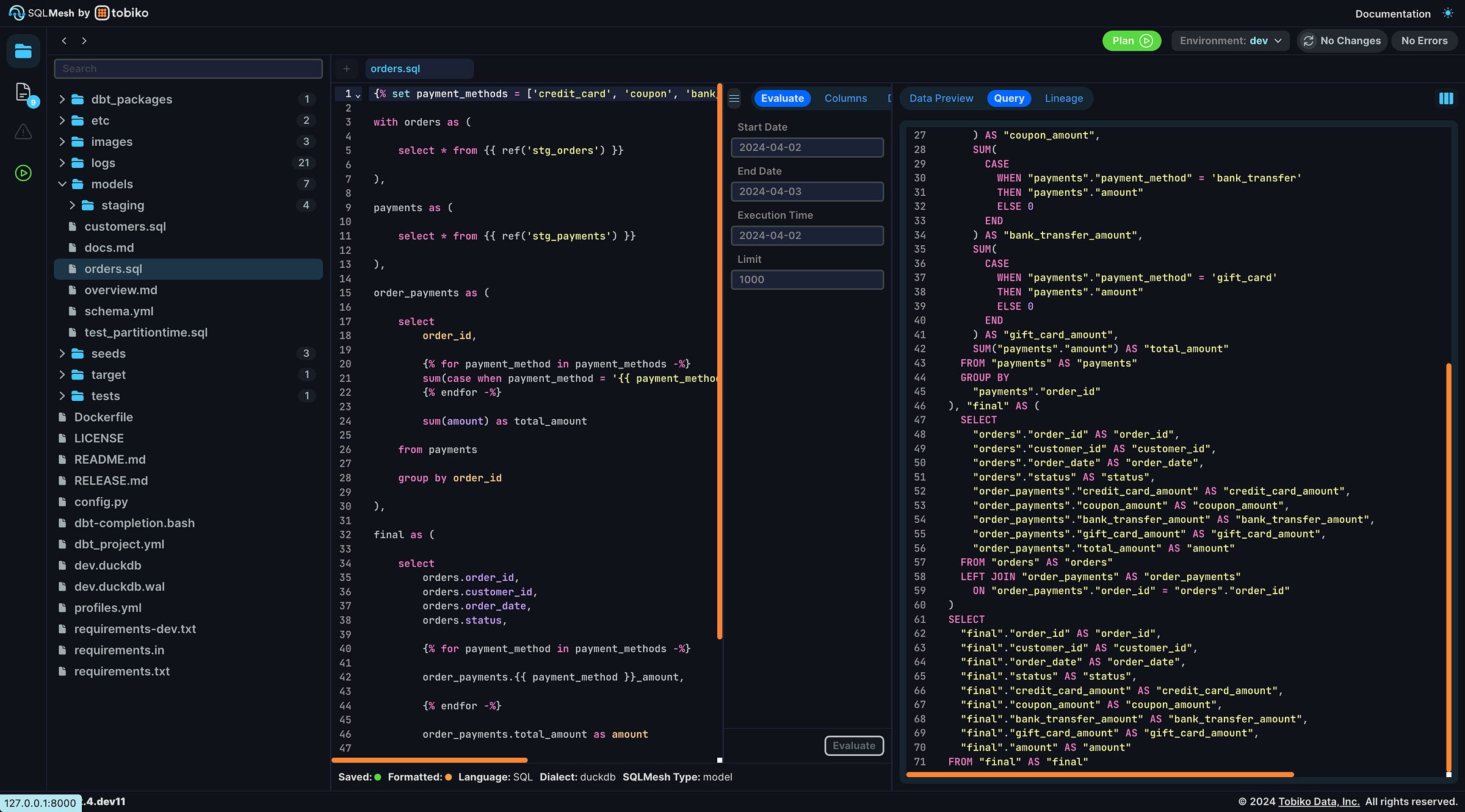
Task: Fold code at line 1 chevron
Action: pyautogui.click(x=358, y=95)
